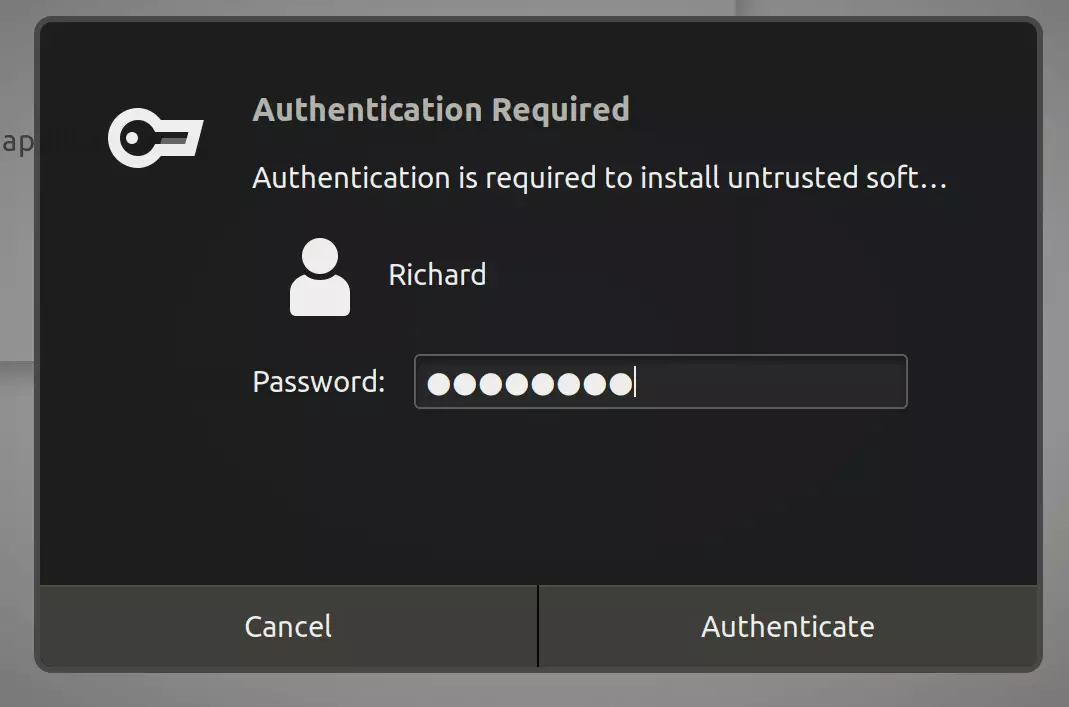The image size is (1069, 707).
Task: Click the Password: label
Action: click(x=318, y=382)
